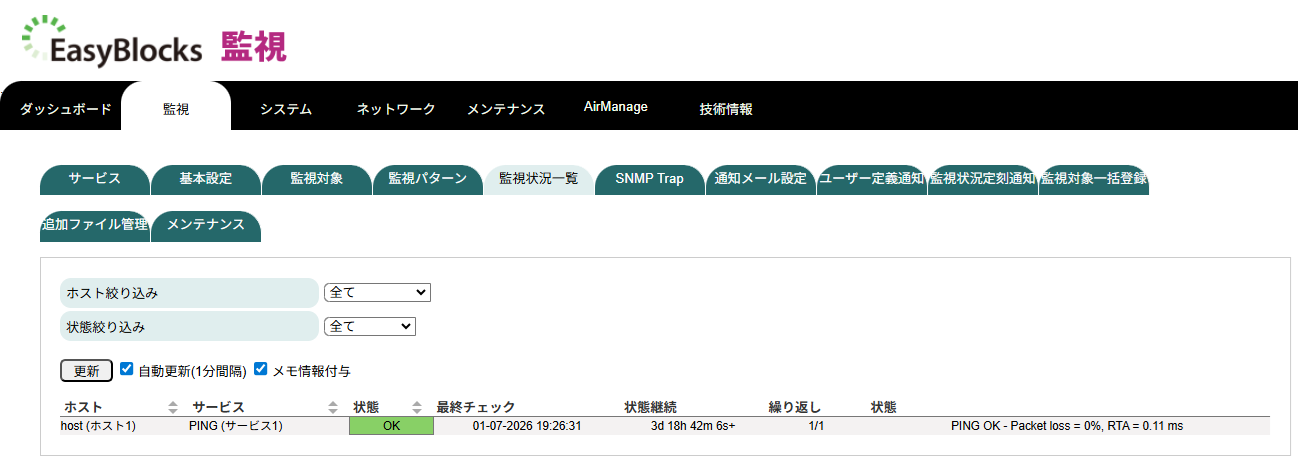Switch to the 監視対象 tab
Screen dimensions: 1298x465
(x=317, y=179)
